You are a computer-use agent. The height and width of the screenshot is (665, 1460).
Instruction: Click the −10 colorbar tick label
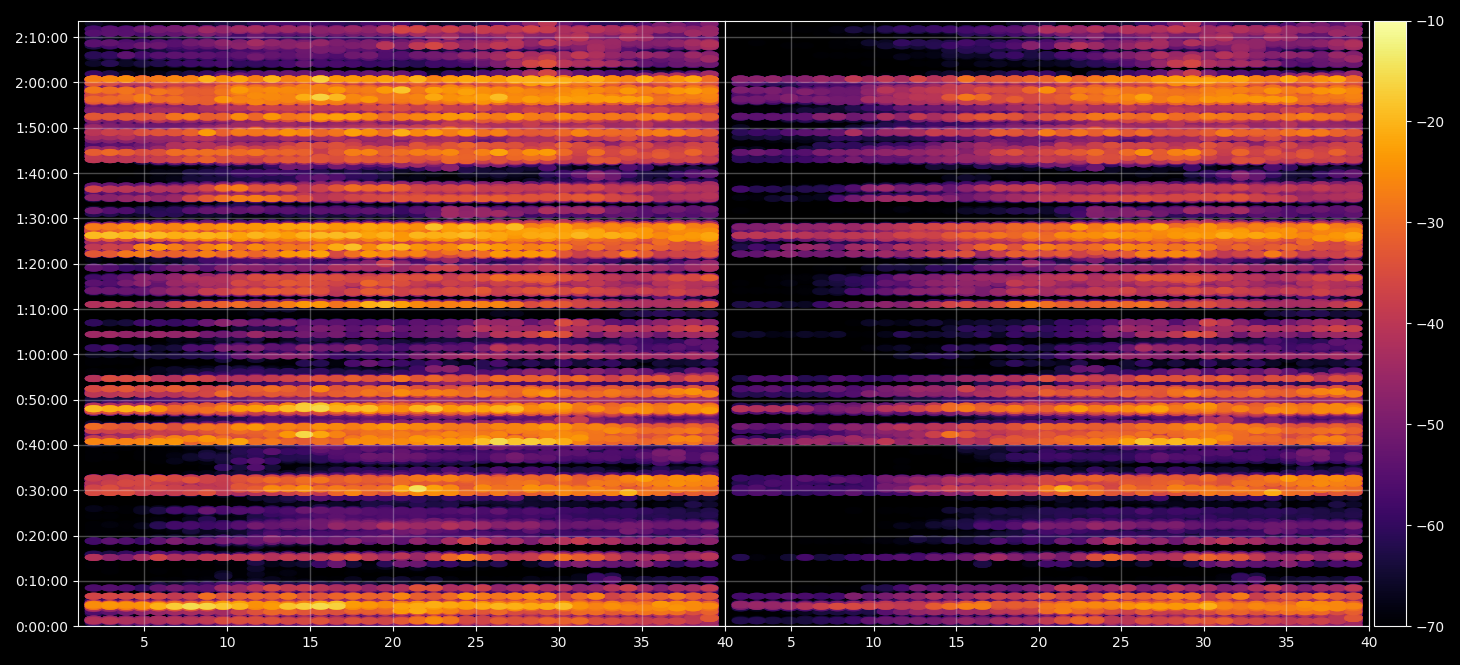click(1429, 21)
